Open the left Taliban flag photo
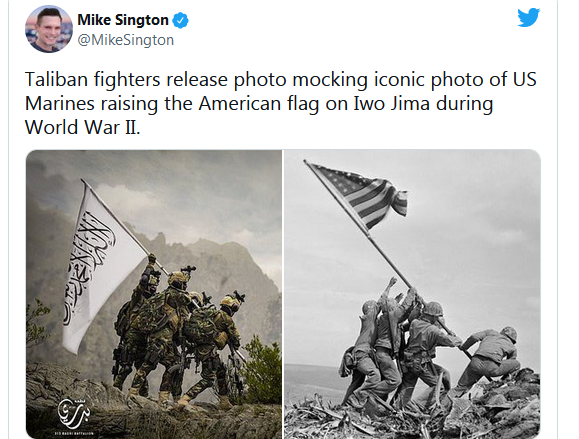 coord(154,294)
